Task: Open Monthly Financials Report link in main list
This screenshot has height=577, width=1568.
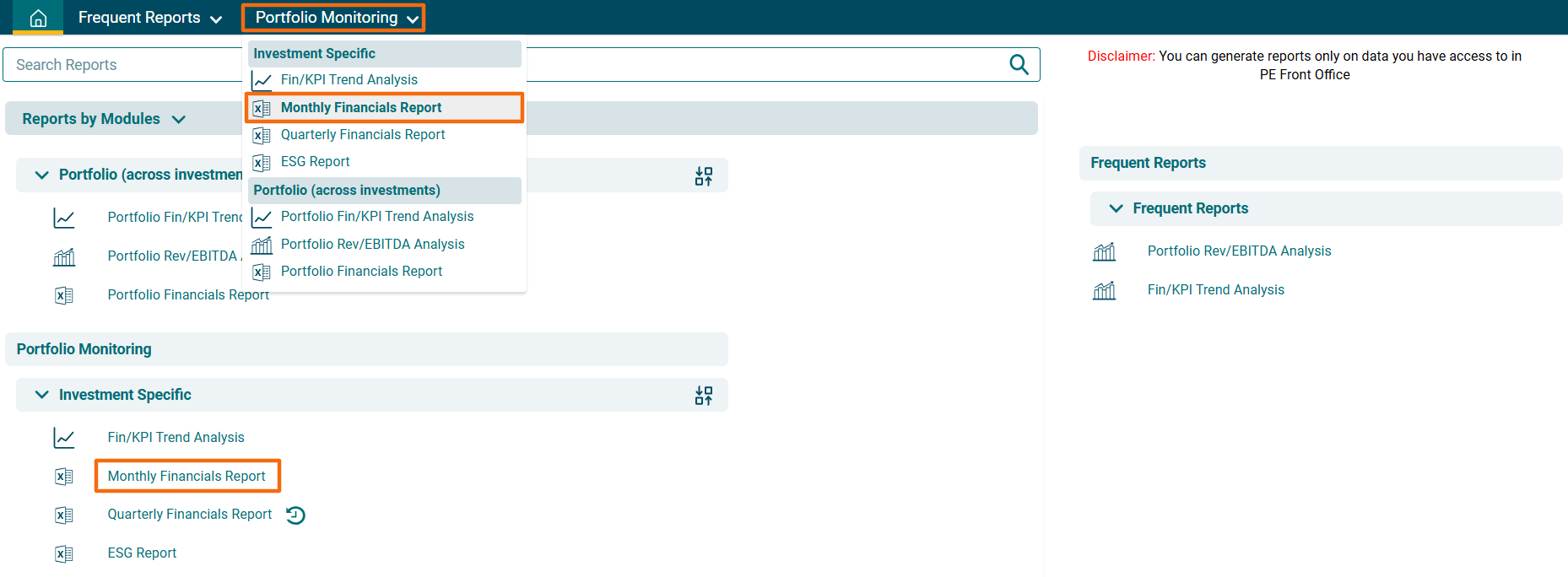Action: click(187, 477)
